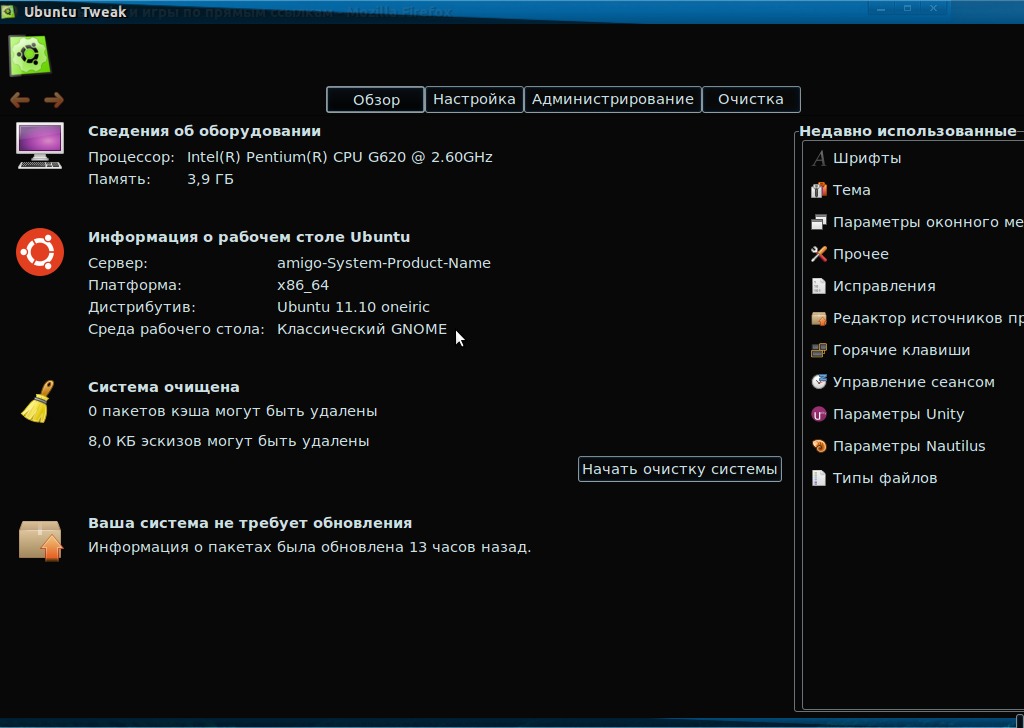Click amigo-System-Product-Name server value
Image resolution: width=1024 pixels, height=728 pixels.
coord(384,263)
